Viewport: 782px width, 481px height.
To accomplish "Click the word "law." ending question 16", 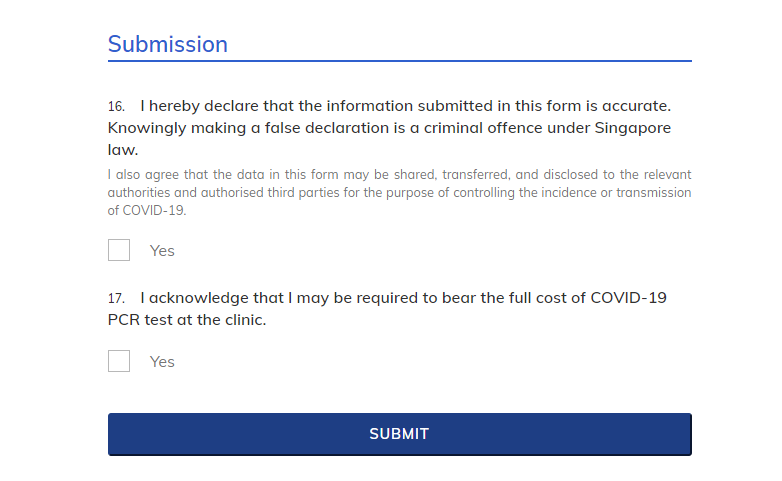I will [123, 150].
